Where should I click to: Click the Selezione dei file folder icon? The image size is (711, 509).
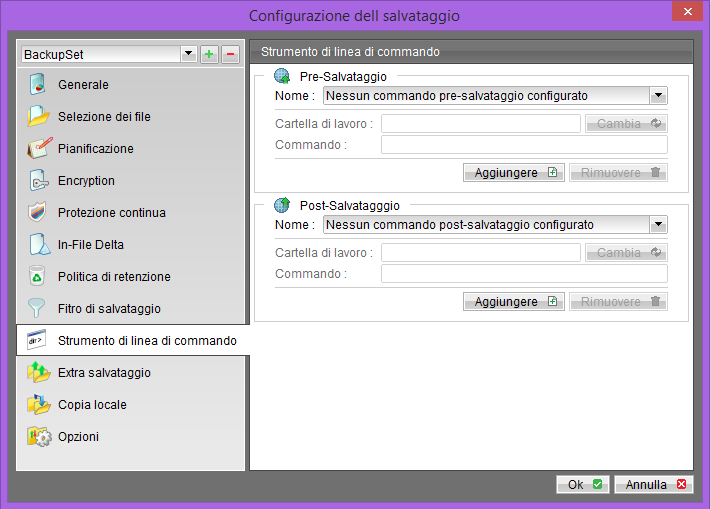point(38,116)
